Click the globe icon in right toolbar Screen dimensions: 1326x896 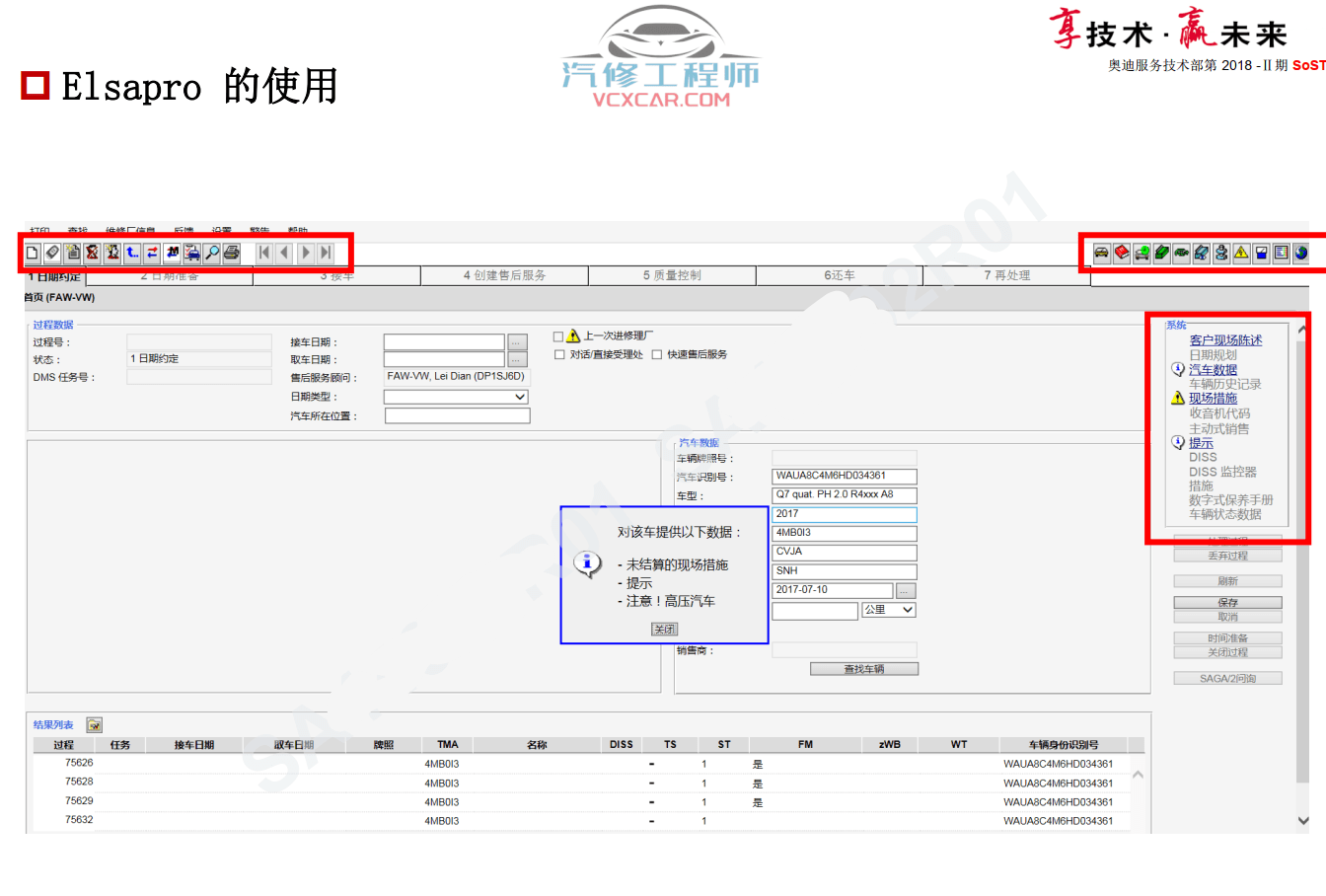click(1301, 254)
